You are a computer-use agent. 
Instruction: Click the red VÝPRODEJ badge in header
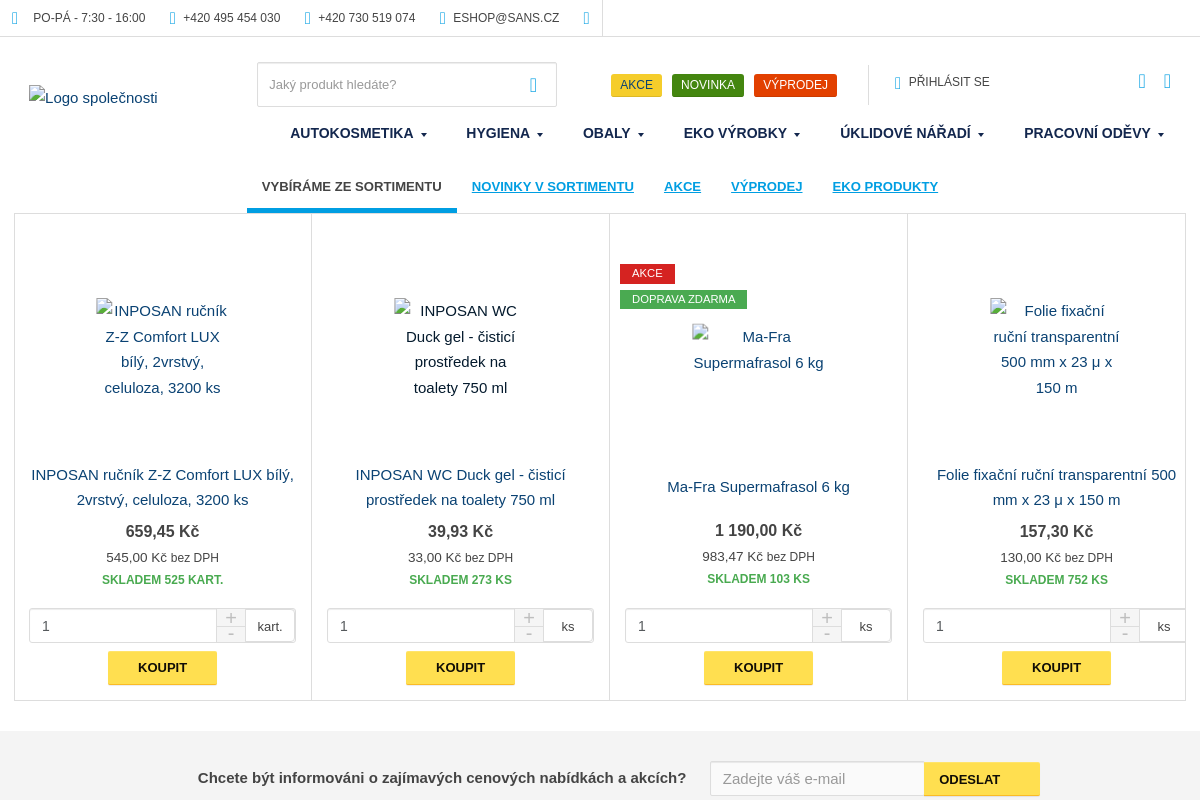coord(795,85)
